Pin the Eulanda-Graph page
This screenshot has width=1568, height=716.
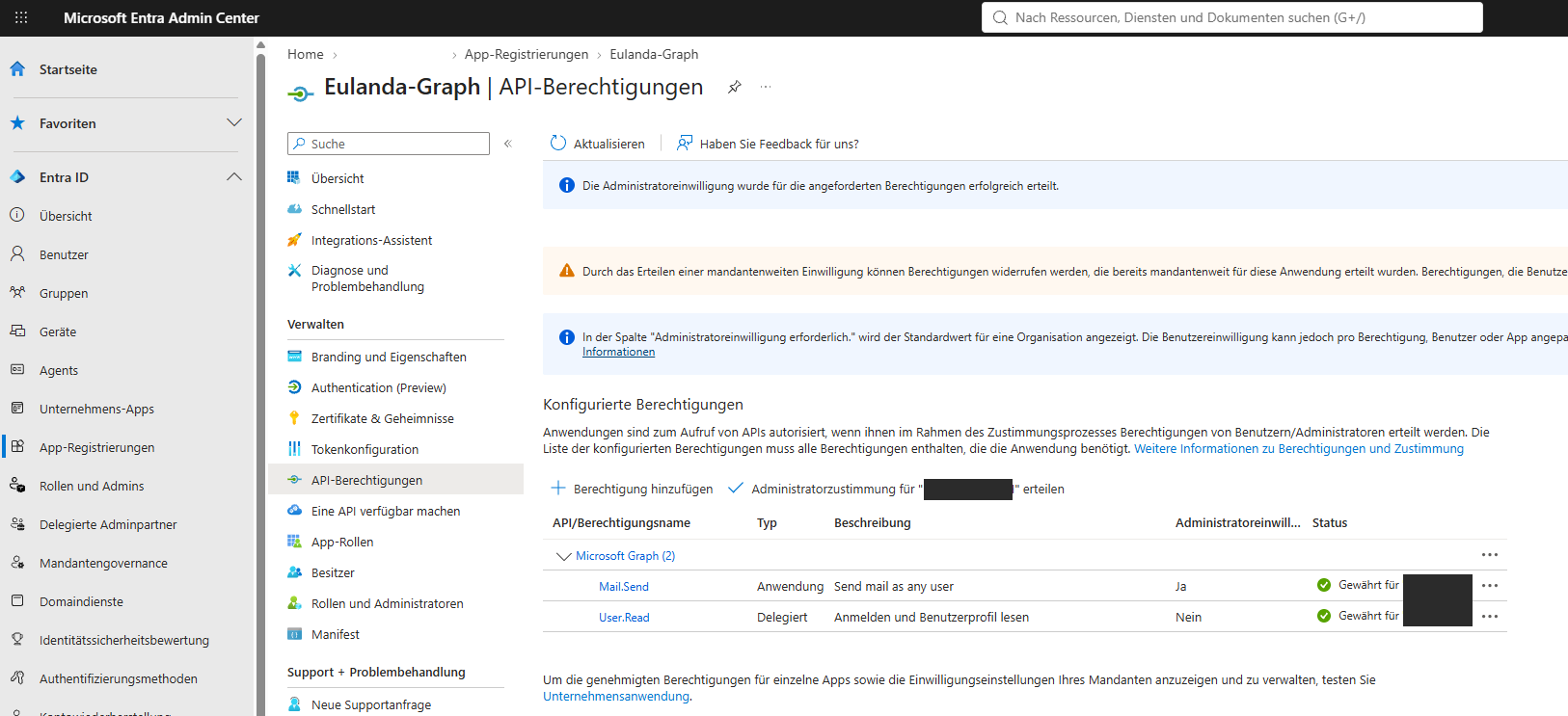click(735, 87)
